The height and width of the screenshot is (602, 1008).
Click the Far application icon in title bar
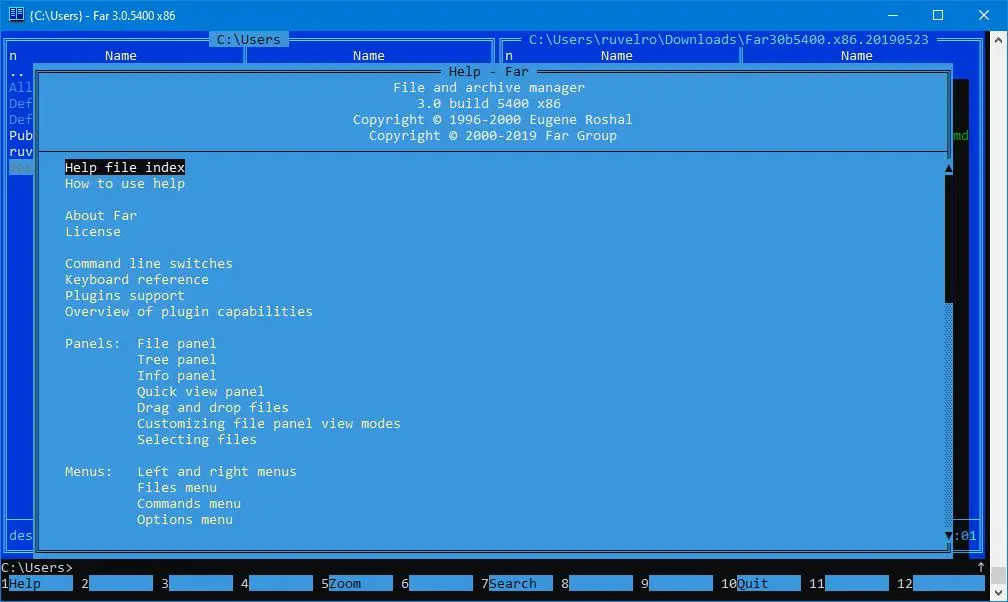tap(16, 15)
